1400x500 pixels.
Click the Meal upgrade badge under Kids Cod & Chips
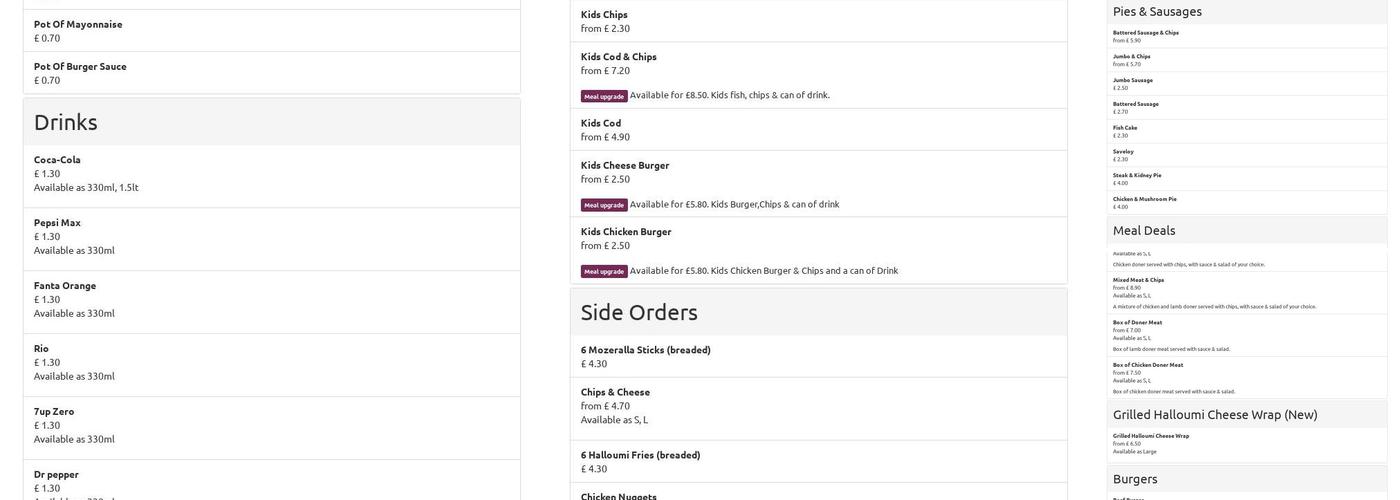(604, 96)
